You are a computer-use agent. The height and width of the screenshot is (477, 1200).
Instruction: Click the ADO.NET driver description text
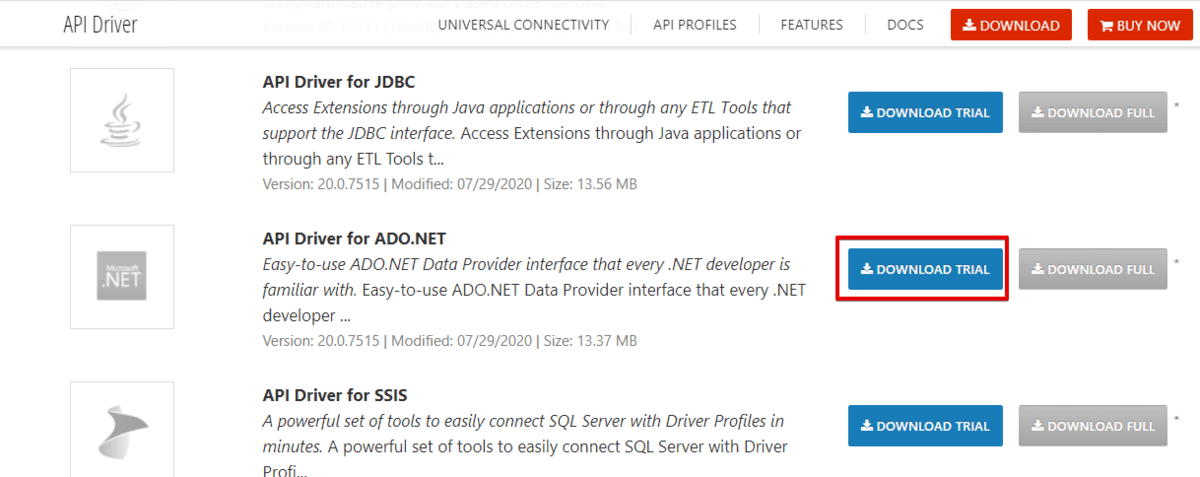click(526, 290)
